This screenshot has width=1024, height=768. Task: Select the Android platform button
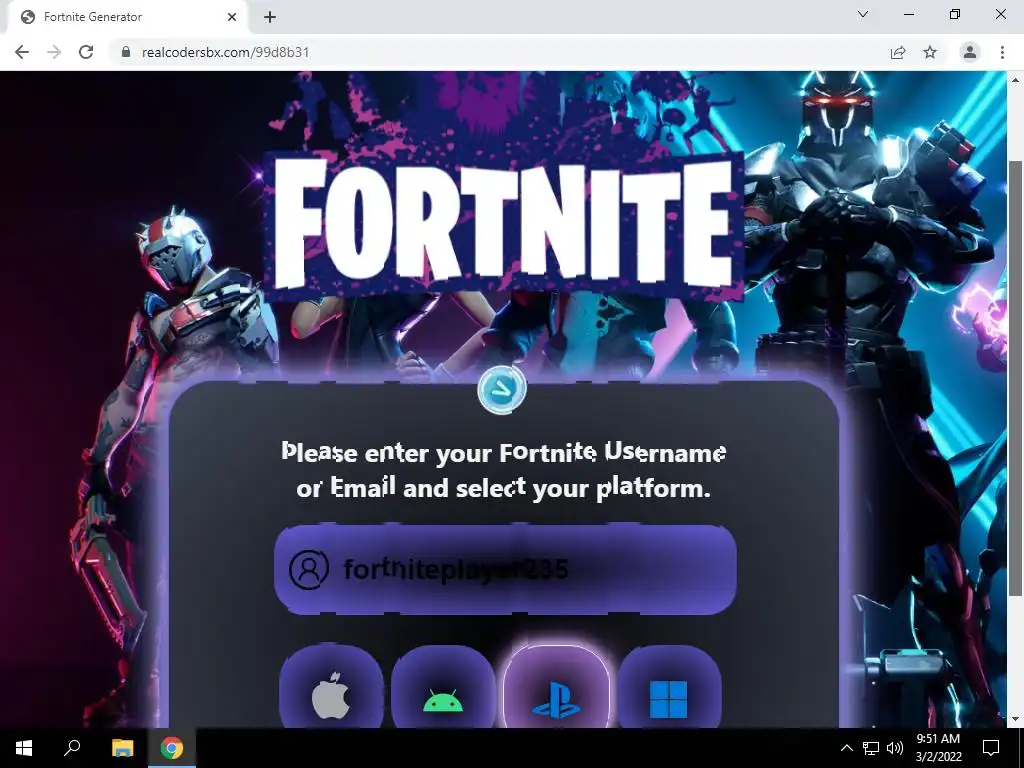pos(443,687)
